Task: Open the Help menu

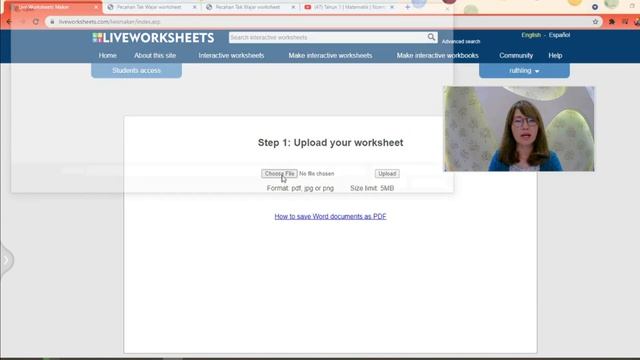Action: coord(555,56)
